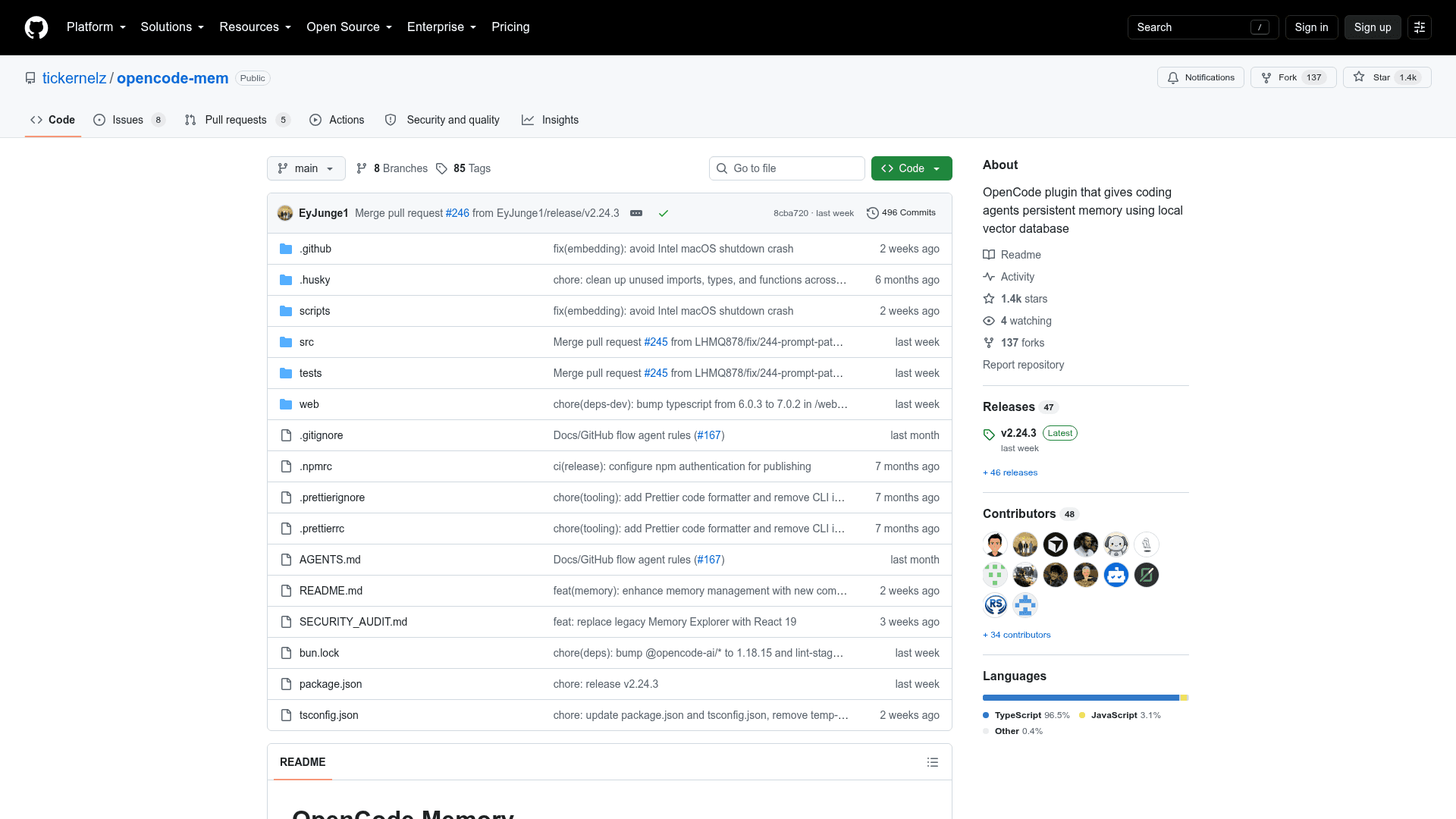This screenshot has width=1456, height=819.
Task: Click the Notifications button
Action: pyautogui.click(x=1200, y=77)
